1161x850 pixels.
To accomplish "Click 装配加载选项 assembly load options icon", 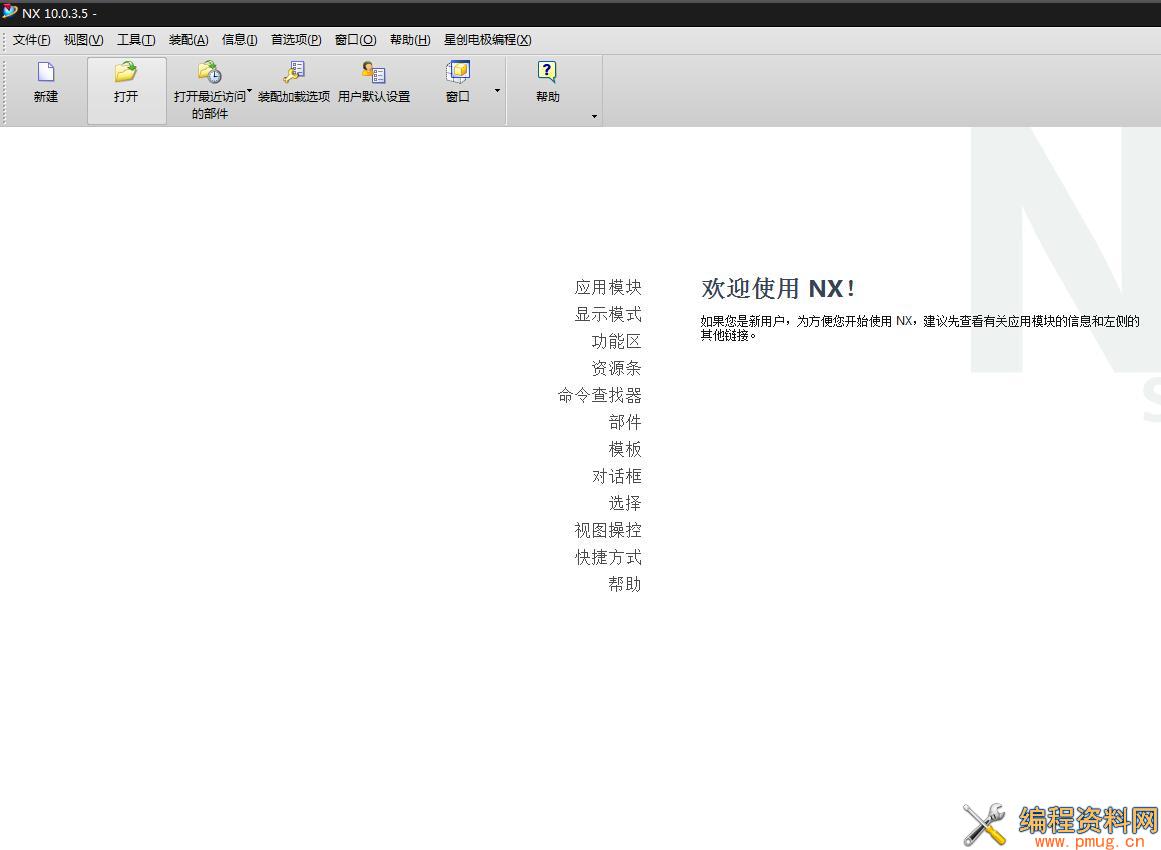I will [x=294, y=72].
